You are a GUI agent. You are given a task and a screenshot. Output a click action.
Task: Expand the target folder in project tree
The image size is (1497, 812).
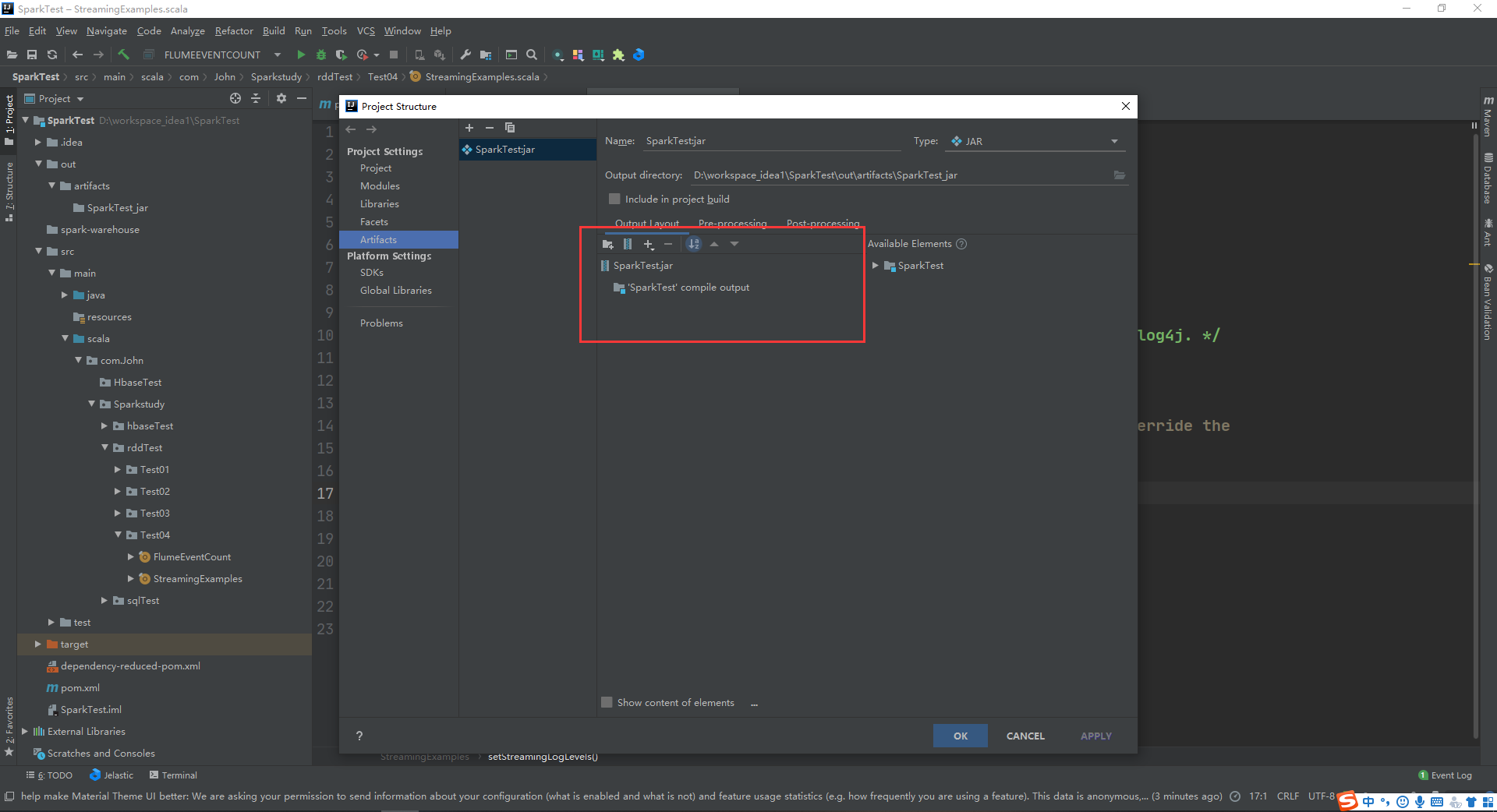click(x=37, y=644)
